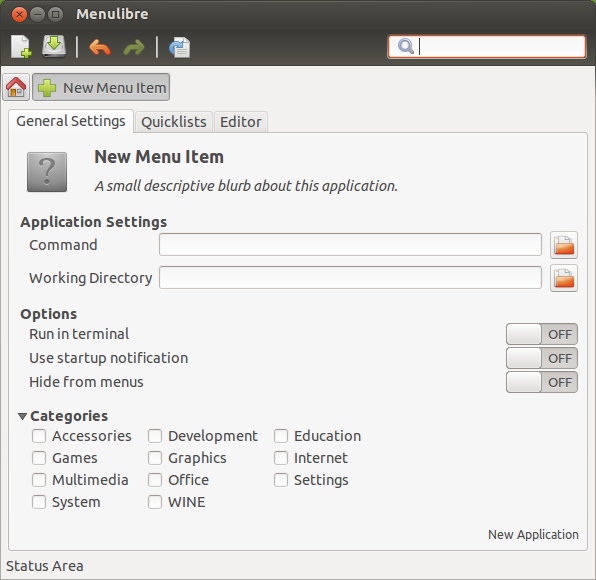
Task: Click the revert document toolbar icon
Action: click(x=180, y=48)
